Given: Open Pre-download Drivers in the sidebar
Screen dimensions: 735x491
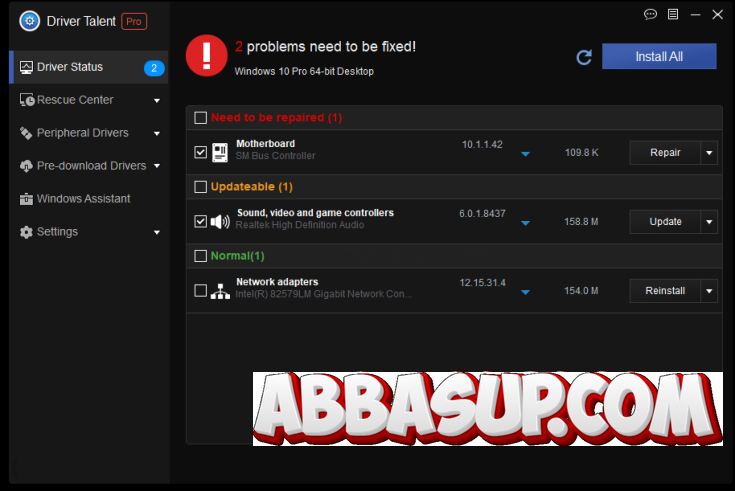Looking at the screenshot, I should click(x=89, y=166).
